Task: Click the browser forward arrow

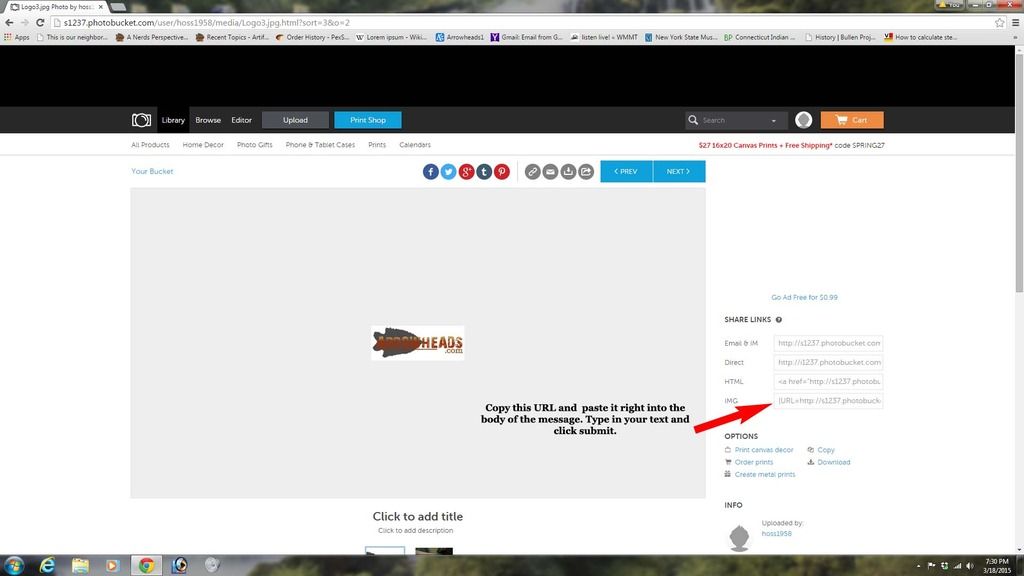Action: pos(25,23)
